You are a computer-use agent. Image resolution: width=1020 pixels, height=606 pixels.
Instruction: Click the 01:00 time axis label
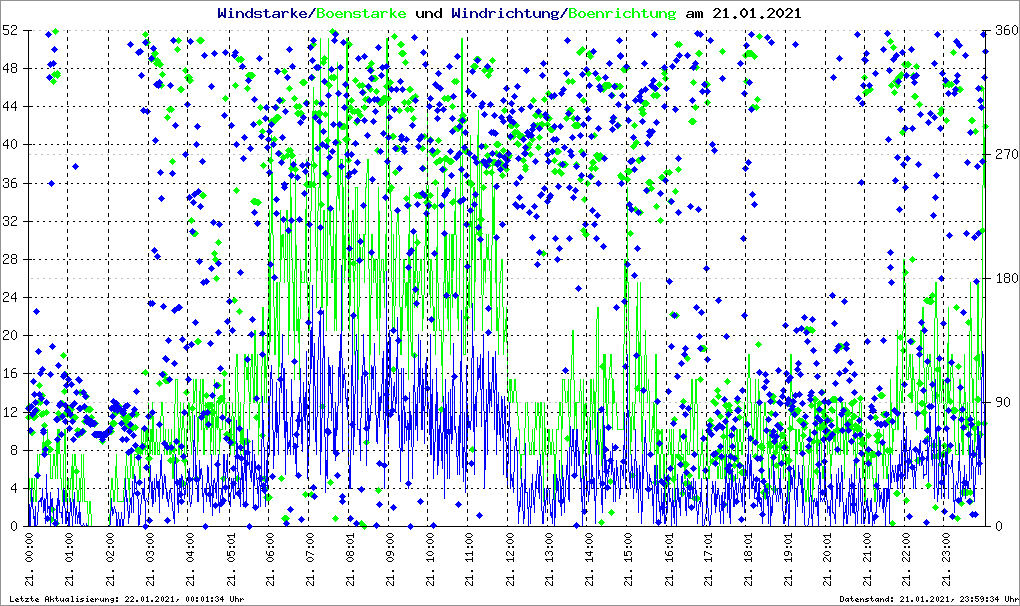tap(69, 559)
